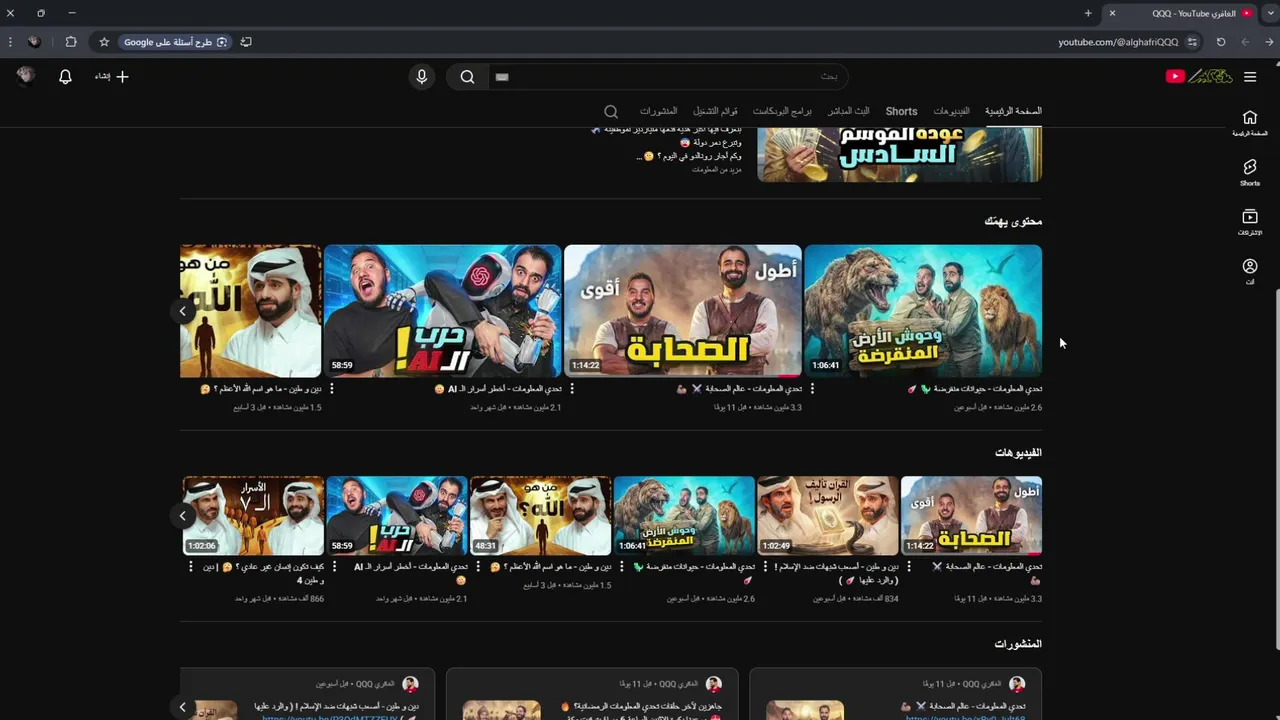This screenshot has width=1280, height=720.
Task: Go back in browser history
Action: (1269, 42)
